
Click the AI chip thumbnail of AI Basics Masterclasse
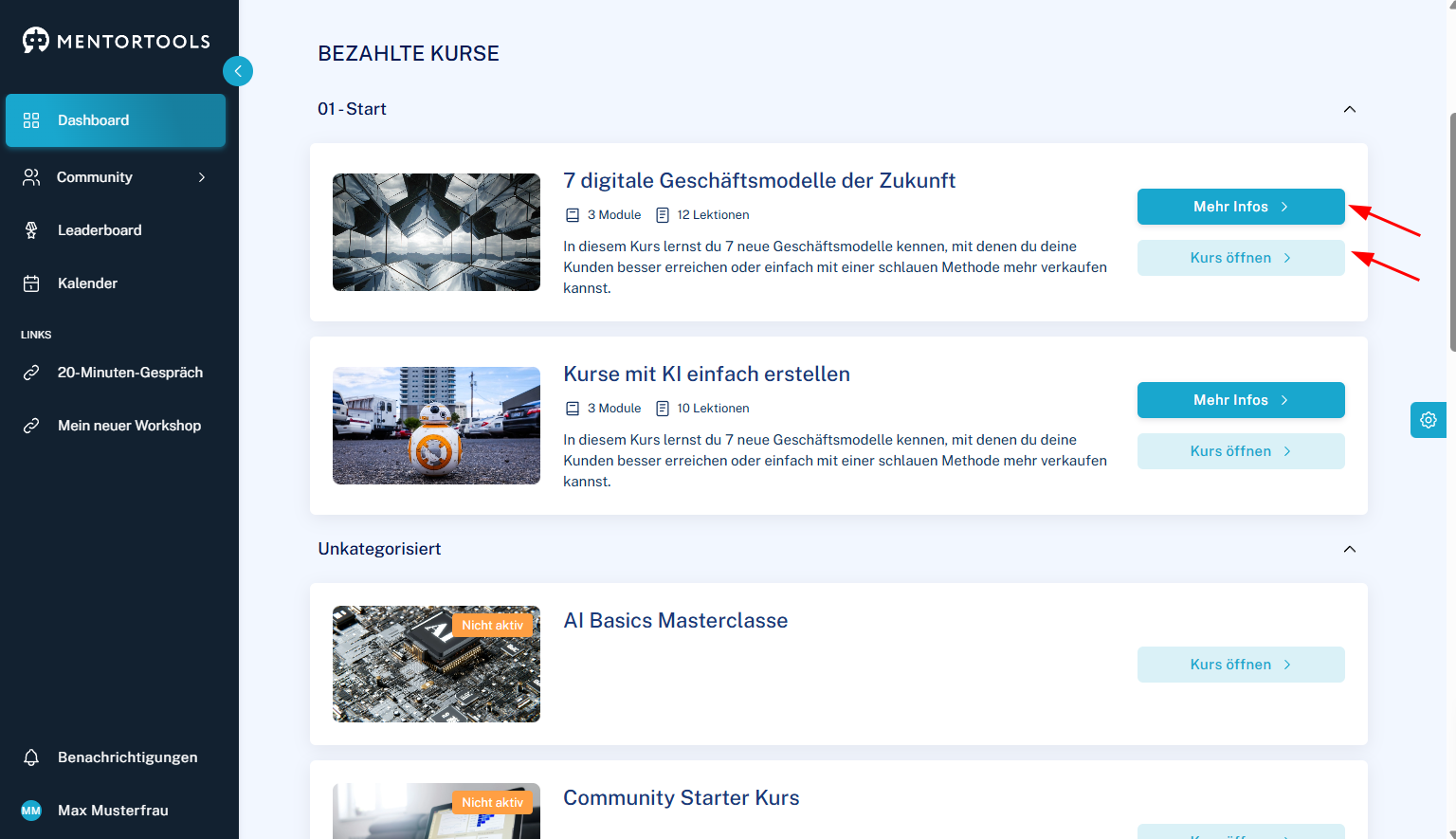436,665
